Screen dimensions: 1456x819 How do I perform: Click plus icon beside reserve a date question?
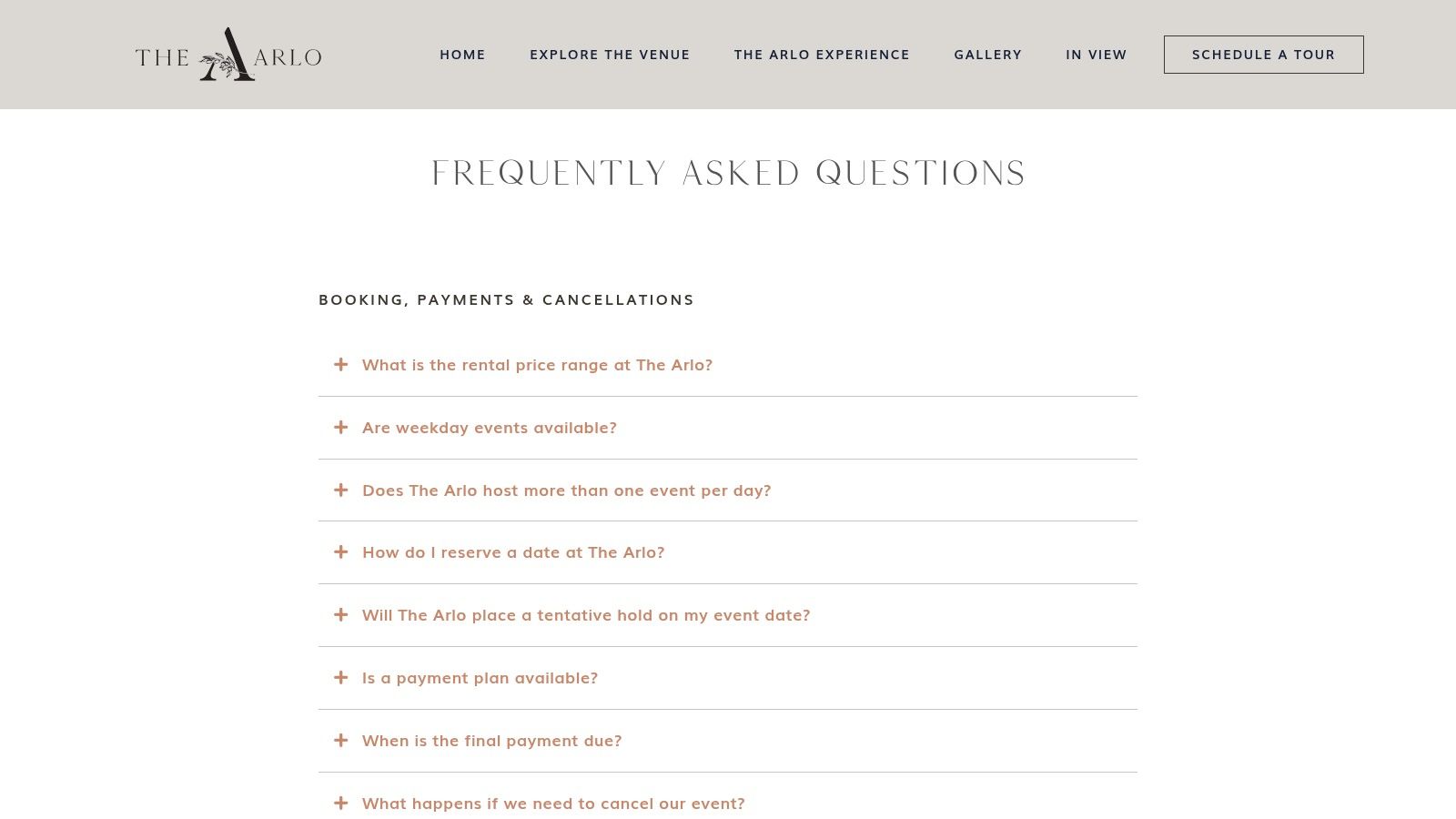point(341,552)
